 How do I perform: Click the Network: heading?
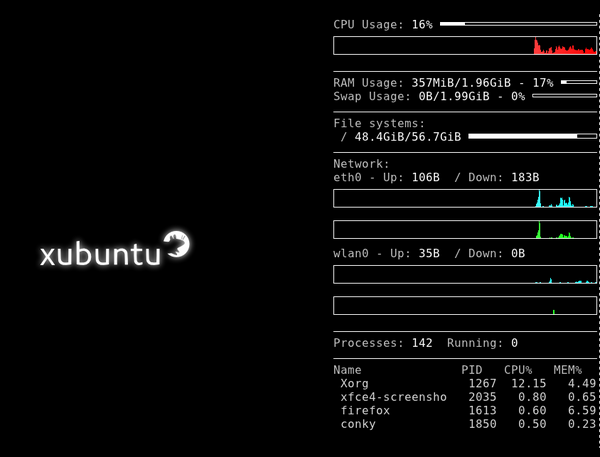[361, 164]
